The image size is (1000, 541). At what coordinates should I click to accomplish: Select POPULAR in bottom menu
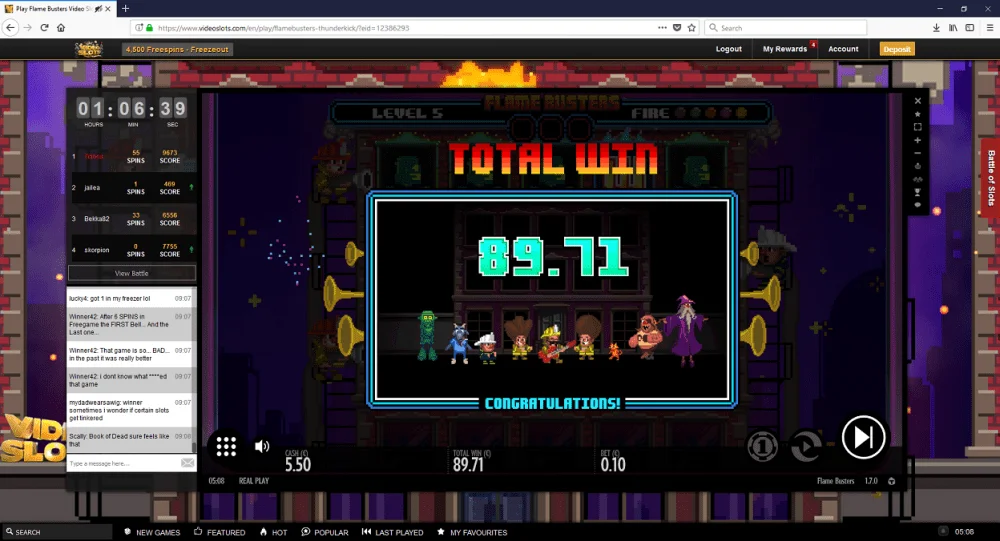[x=325, y=532]
